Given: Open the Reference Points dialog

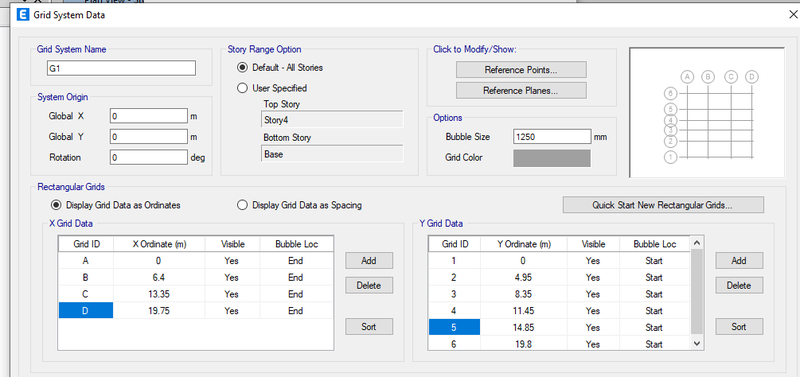Looking at the screenshot, I should (521, 70).
